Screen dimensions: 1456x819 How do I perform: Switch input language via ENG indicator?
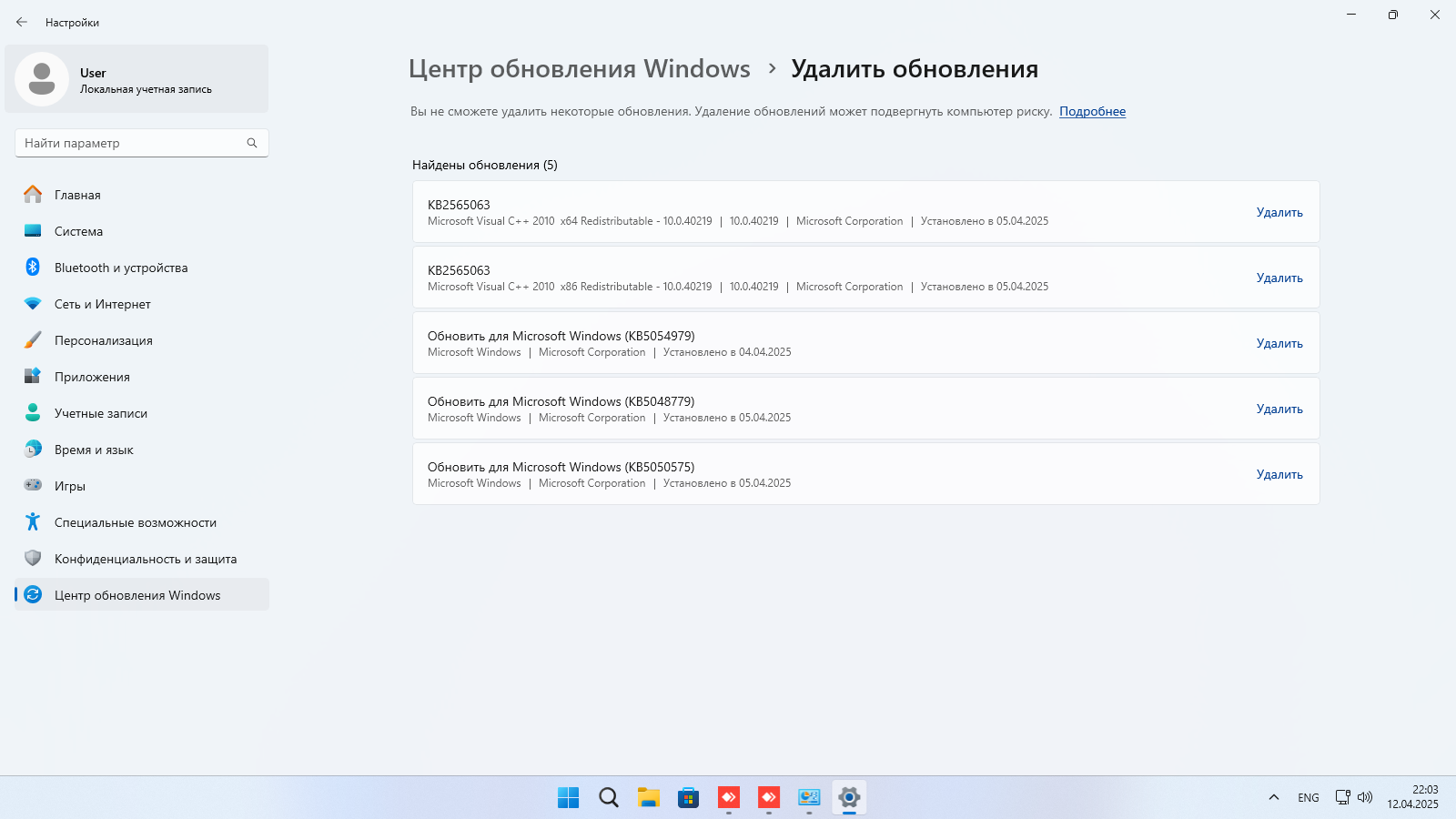1309,798
